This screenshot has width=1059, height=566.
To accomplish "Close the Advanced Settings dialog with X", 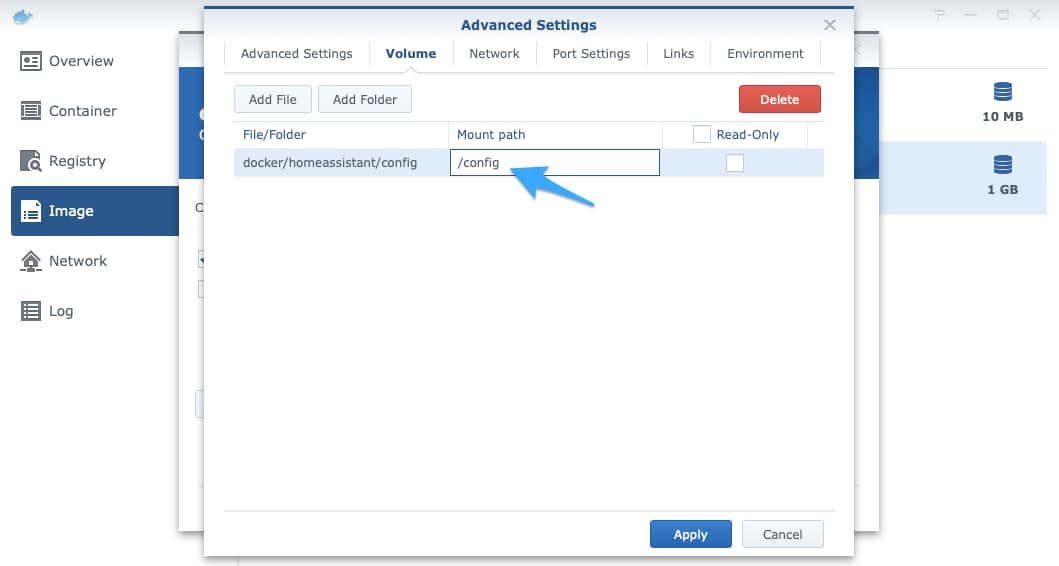I will point(829,25).
